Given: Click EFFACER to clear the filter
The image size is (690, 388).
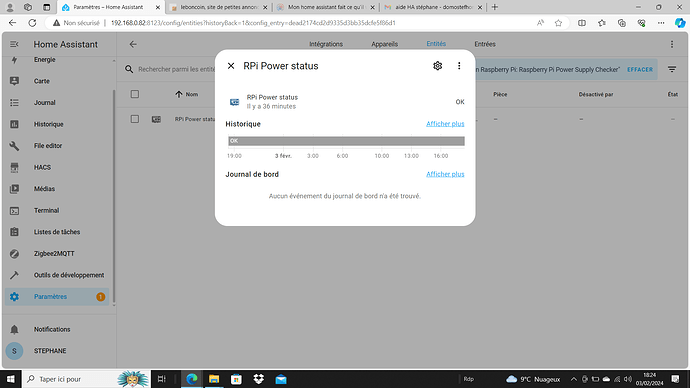Looking at the screenshot, I should pyautogui.click(x=640, y=70).
